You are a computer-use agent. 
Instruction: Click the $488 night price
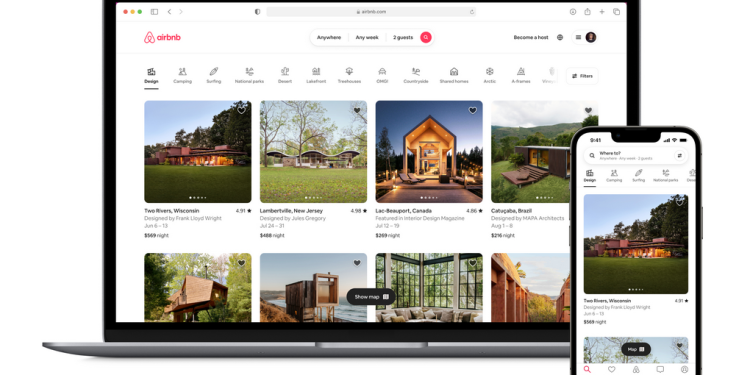pyautogui.click(x=272, y=235)
